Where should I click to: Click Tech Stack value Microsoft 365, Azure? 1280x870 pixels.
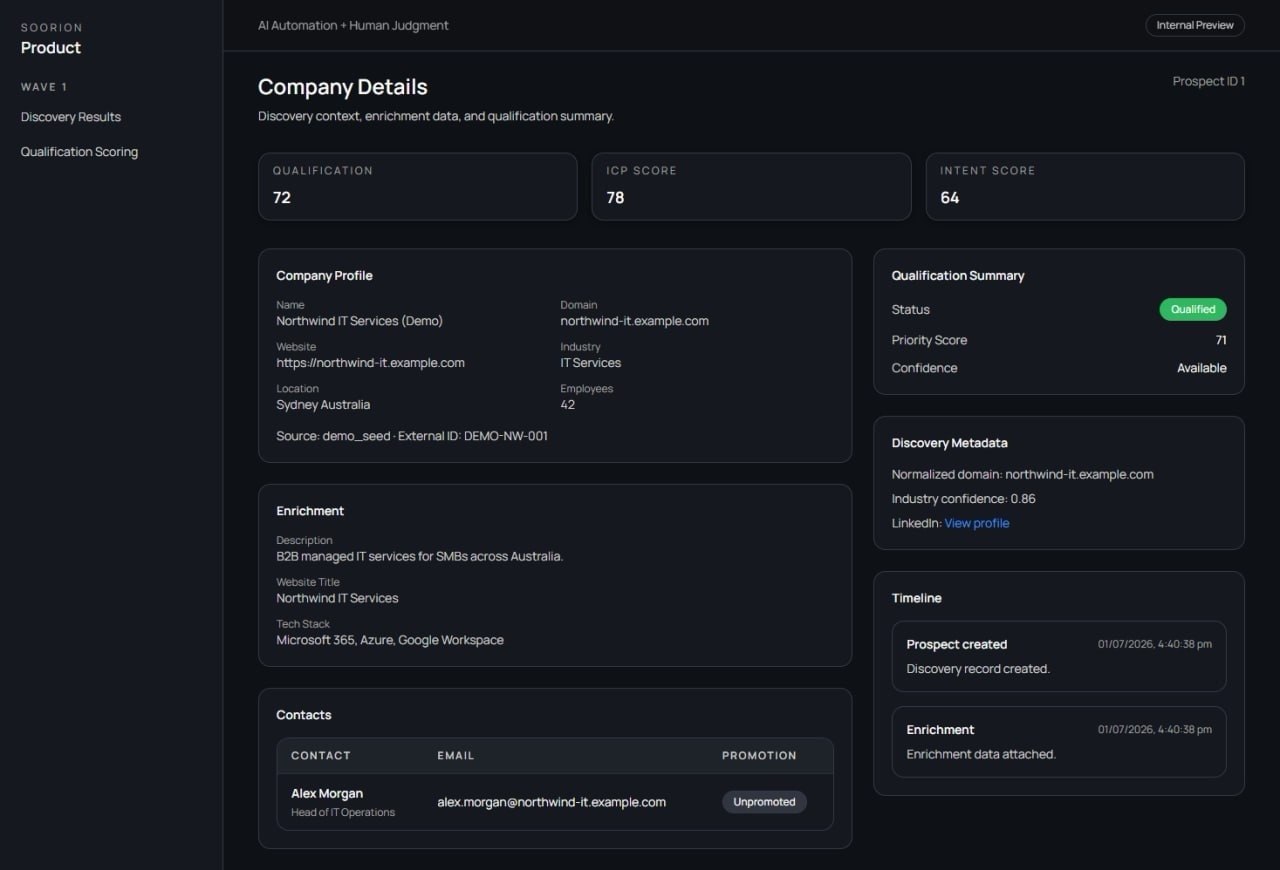(x=390, y=640)
